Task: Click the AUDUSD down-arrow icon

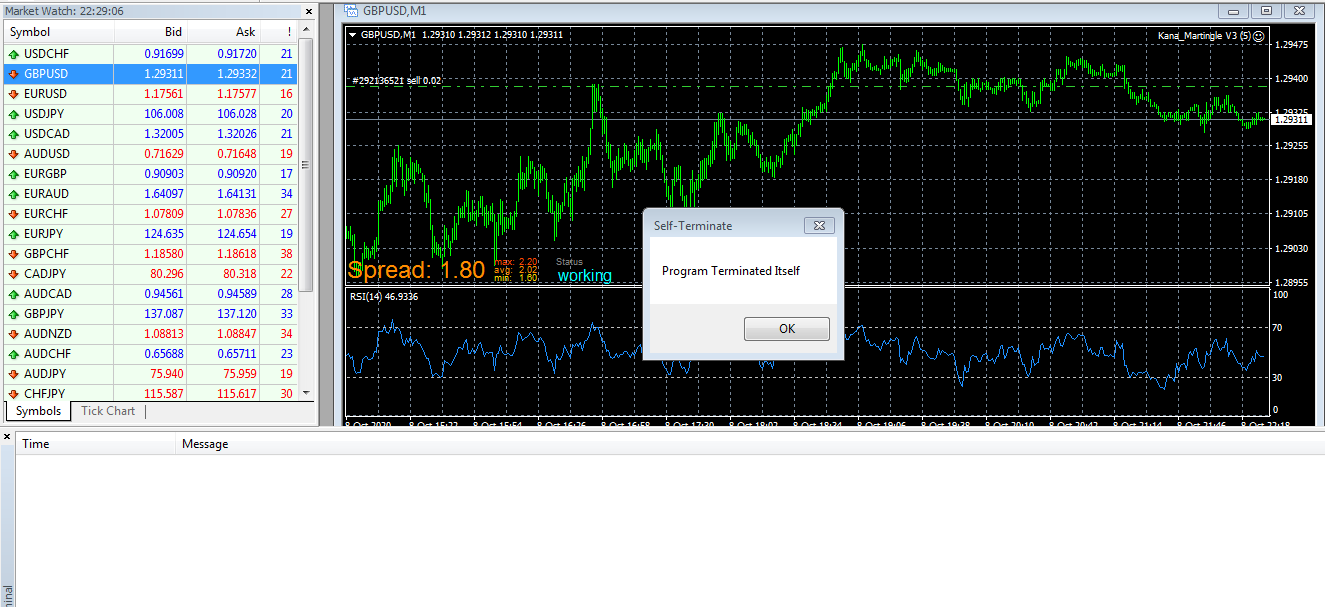Action: (x=14, y=154)
